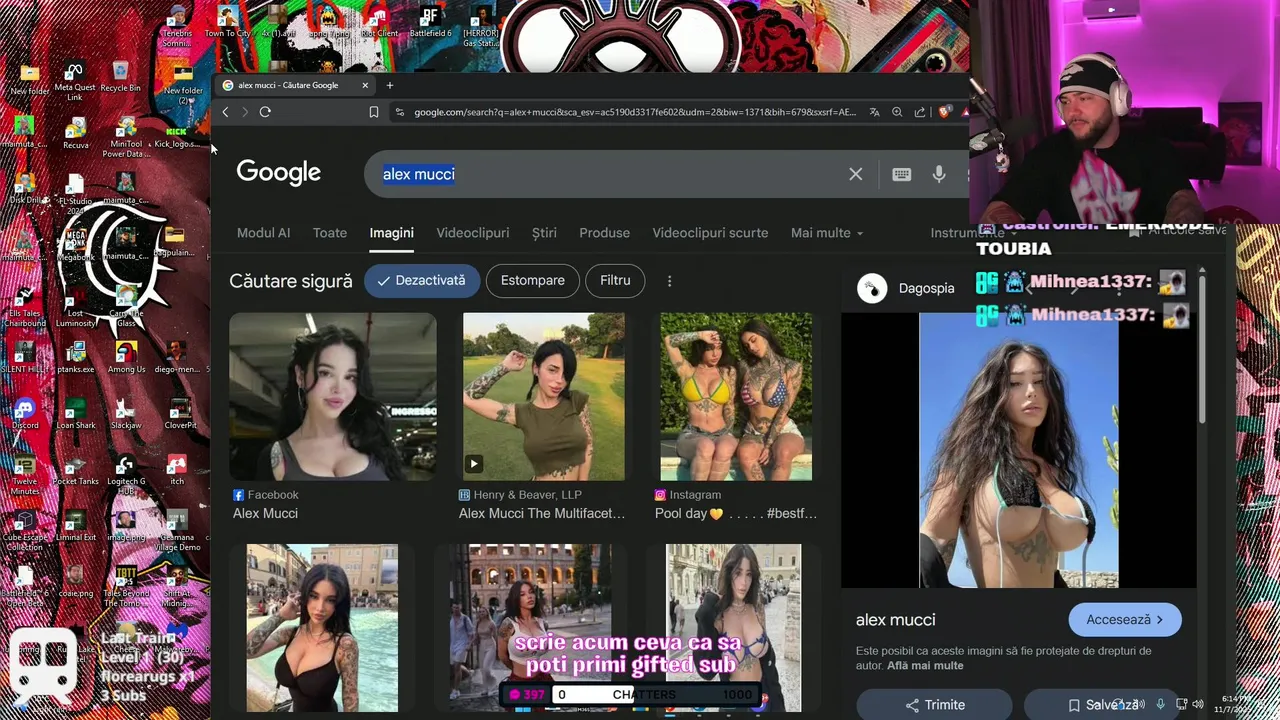Launch CloverPit from the desktop
This screenshot has width=1280, height=720.
[x=180, y=413]
